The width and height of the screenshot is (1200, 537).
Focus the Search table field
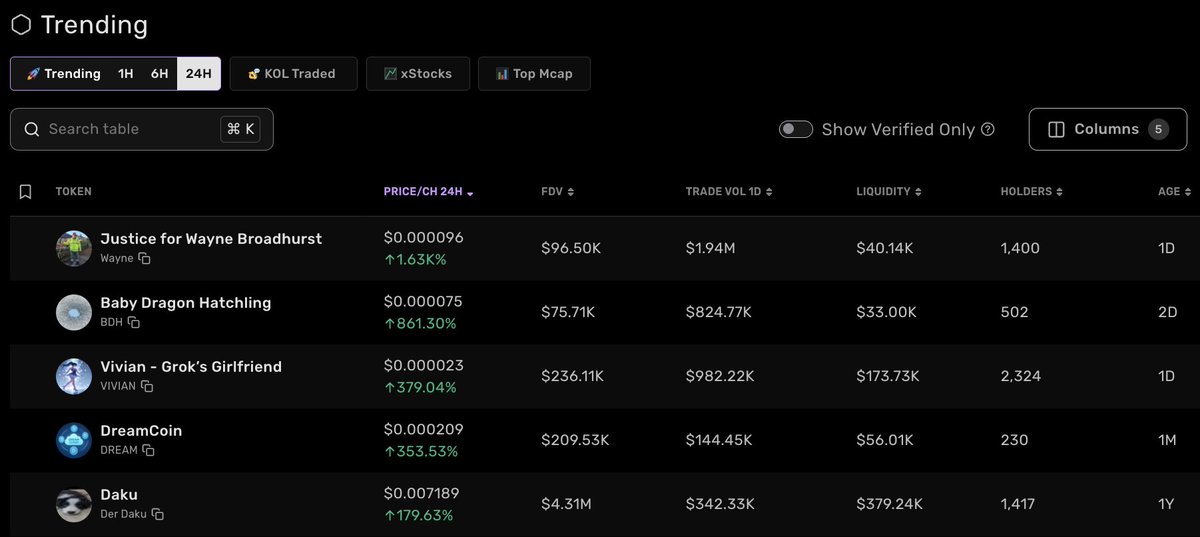coord(130,129)
